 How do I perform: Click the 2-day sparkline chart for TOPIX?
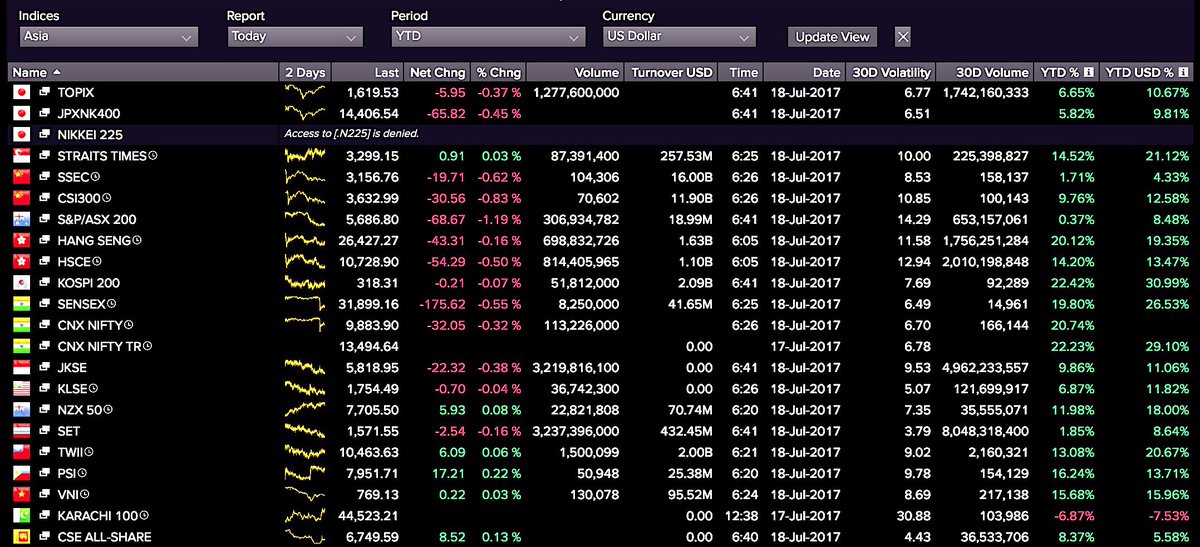305,92
